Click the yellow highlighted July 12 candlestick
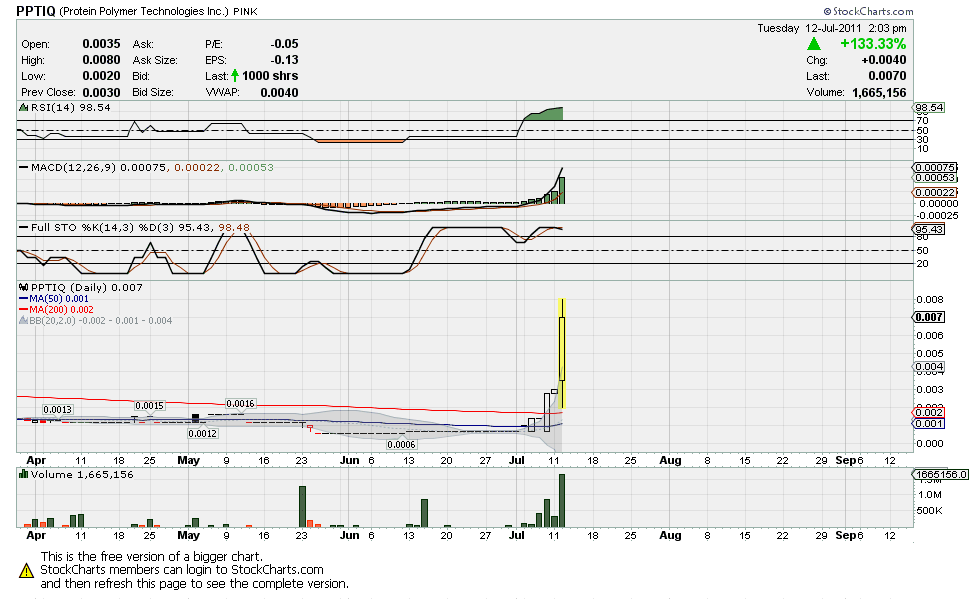975x600 pixels. 561,353
